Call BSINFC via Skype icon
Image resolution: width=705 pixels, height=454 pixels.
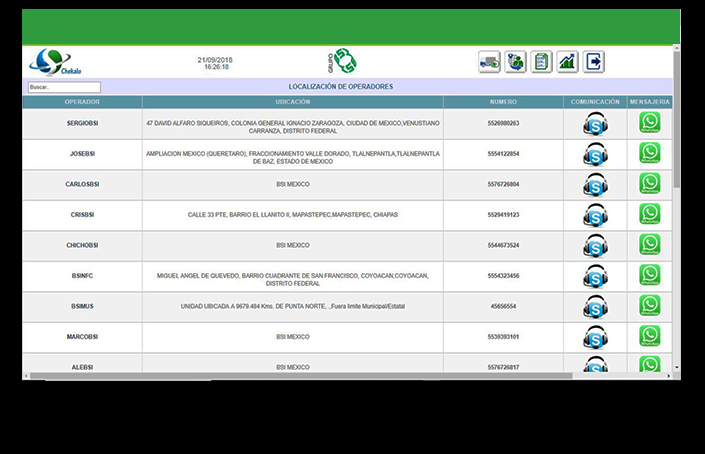(x=595, y=276)
